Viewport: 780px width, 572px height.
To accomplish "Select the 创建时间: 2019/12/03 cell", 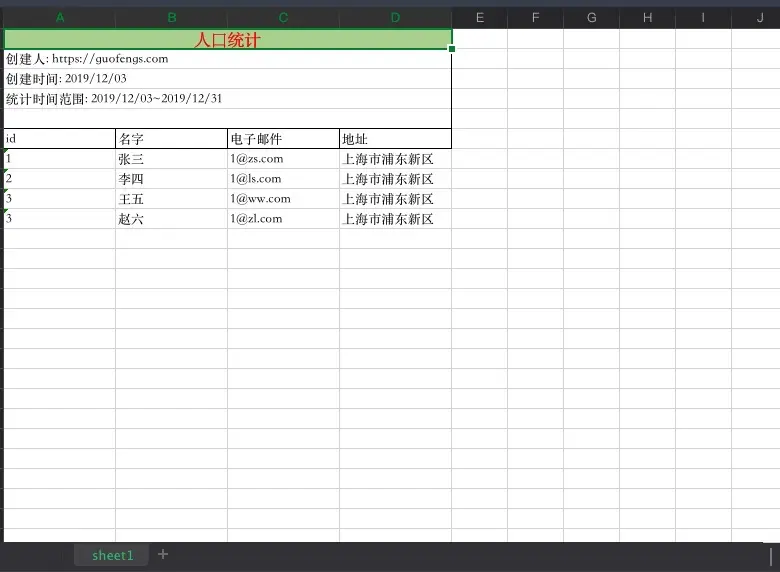I will tap(228, 79).
